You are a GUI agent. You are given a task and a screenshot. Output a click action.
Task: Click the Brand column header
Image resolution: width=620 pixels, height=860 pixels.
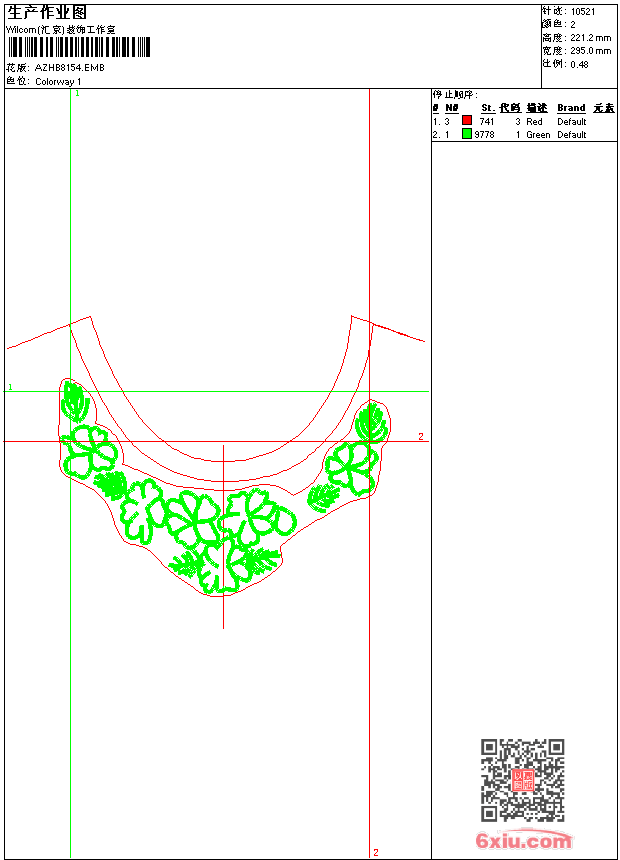[x=571, y=108]
